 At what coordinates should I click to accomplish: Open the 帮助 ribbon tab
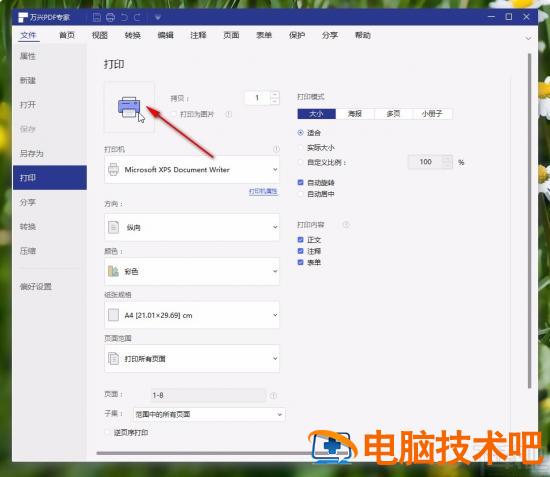tap(363, 35)
